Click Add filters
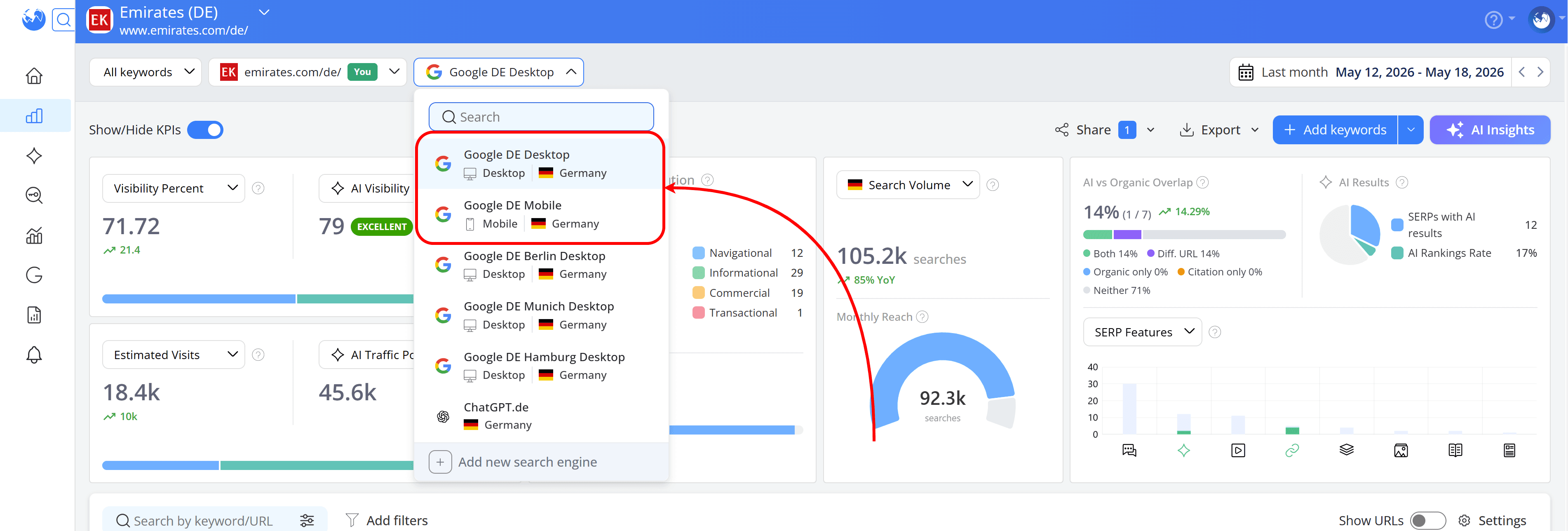This screenshot has height=531, width=1568. (387, 521)
